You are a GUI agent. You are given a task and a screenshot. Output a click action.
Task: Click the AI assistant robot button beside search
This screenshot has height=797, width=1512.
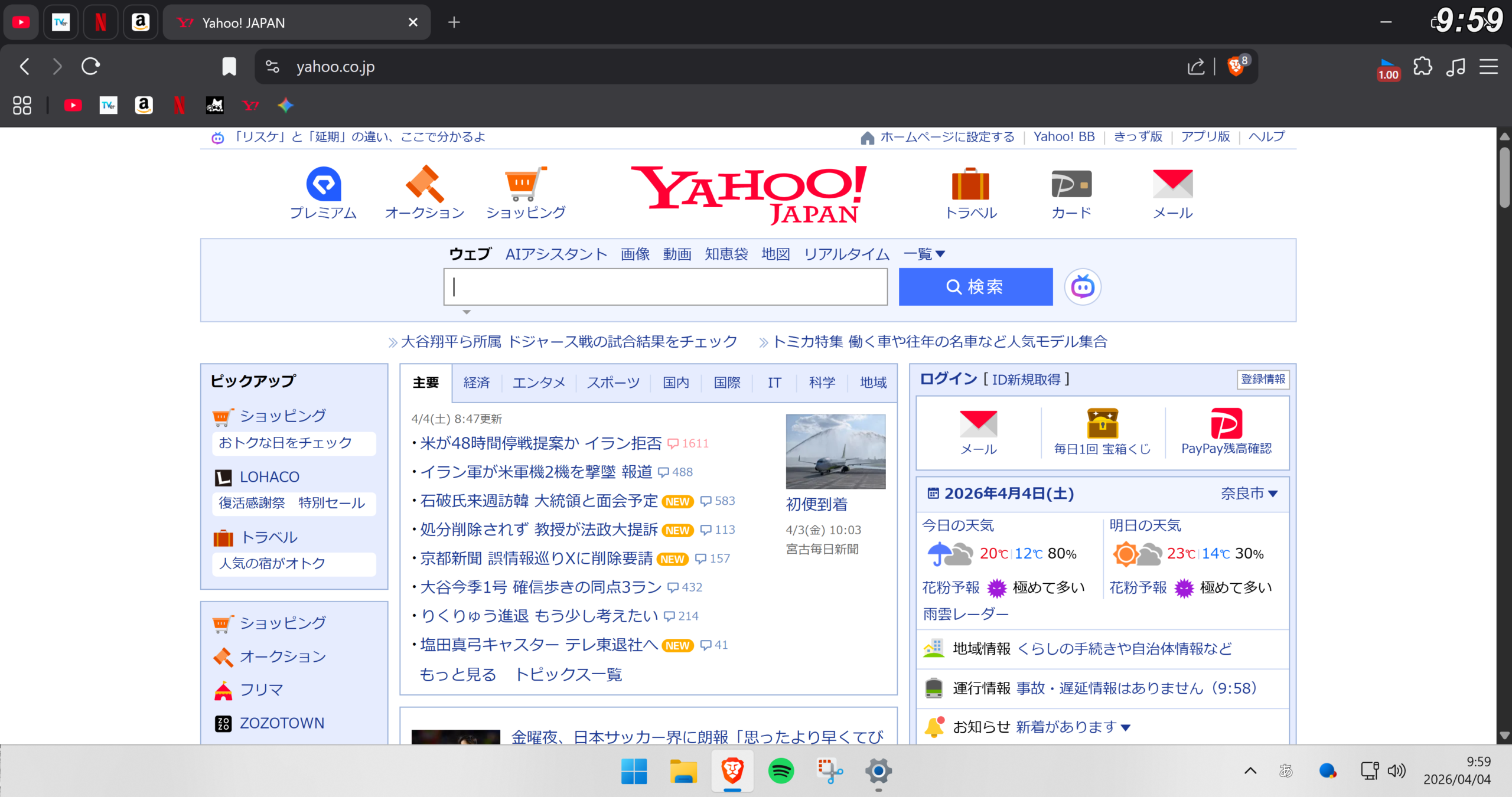(1083, 287)
